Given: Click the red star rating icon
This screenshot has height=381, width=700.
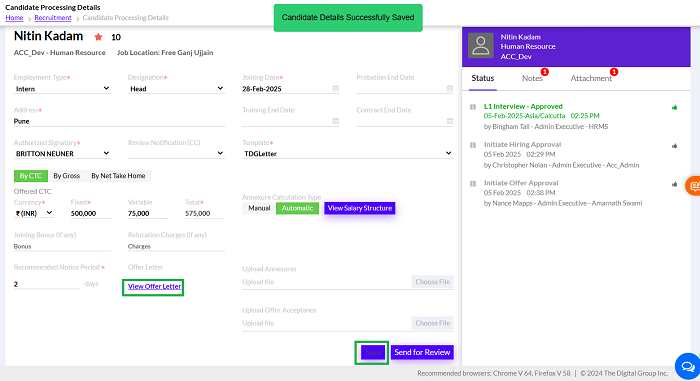Looking at the screenshot, I should (x=98, y=37).
